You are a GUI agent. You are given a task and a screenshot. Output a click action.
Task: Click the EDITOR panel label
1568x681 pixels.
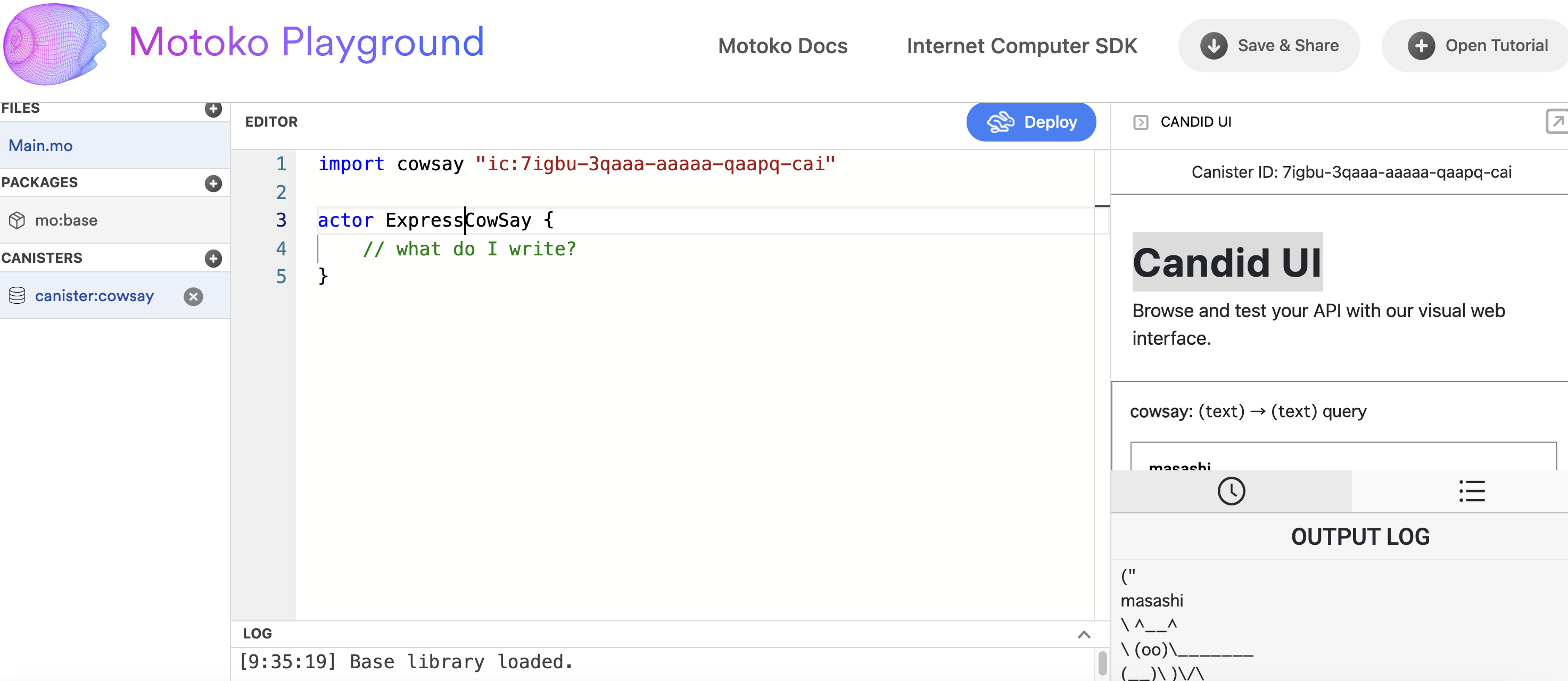click(271, 122)
